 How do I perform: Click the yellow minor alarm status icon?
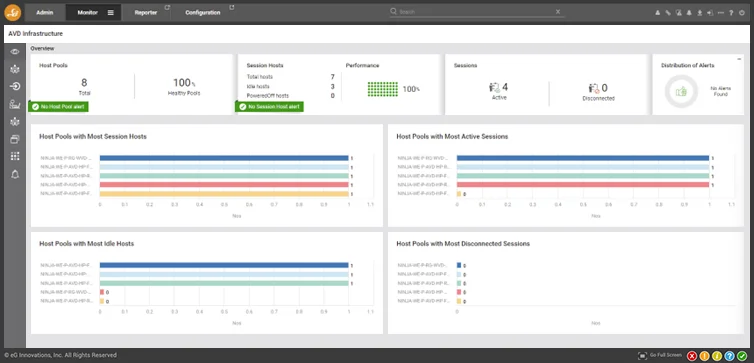coord(717,356)
